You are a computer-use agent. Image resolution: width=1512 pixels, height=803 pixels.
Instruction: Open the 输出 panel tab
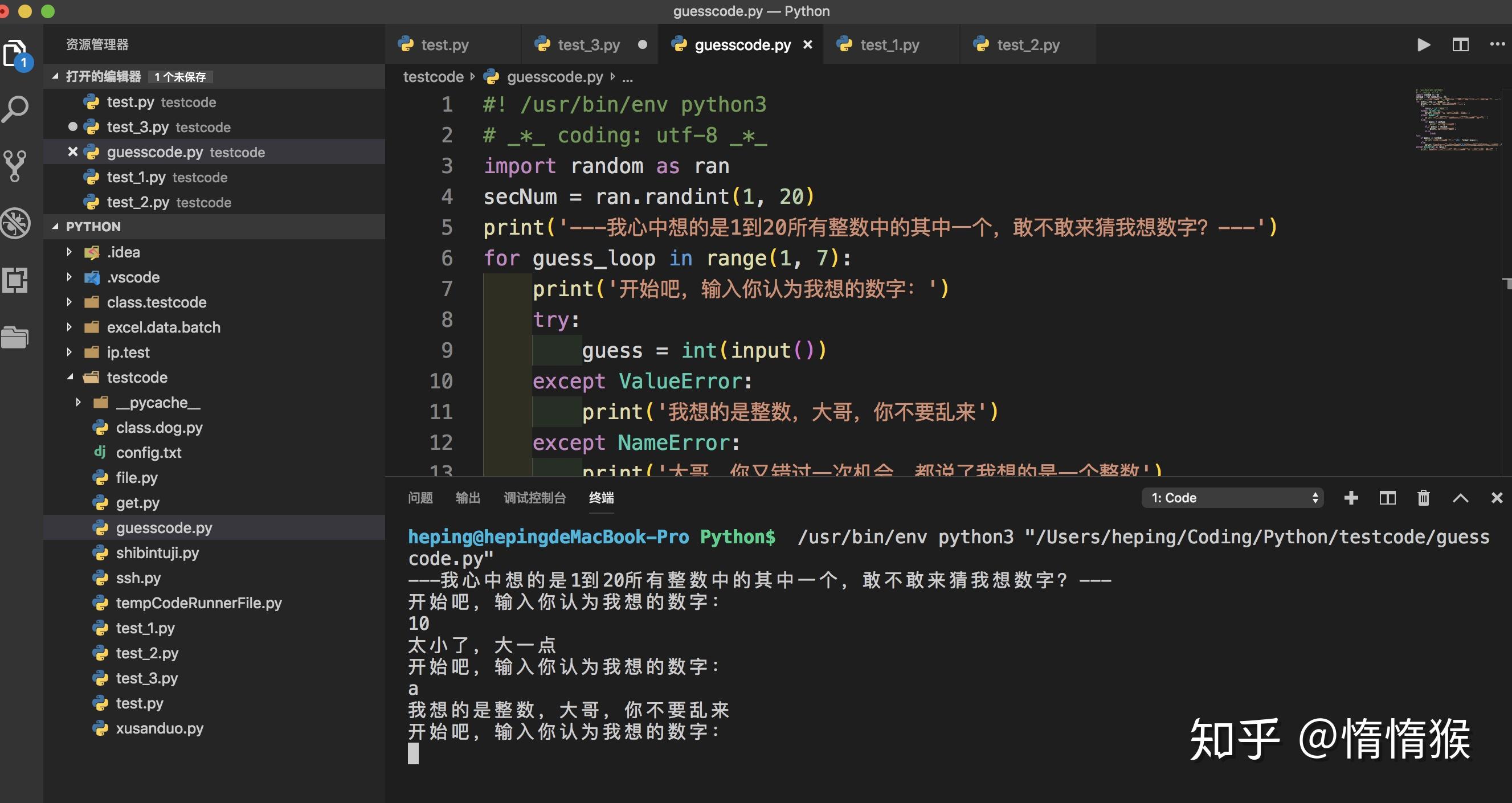click(468, 497)
